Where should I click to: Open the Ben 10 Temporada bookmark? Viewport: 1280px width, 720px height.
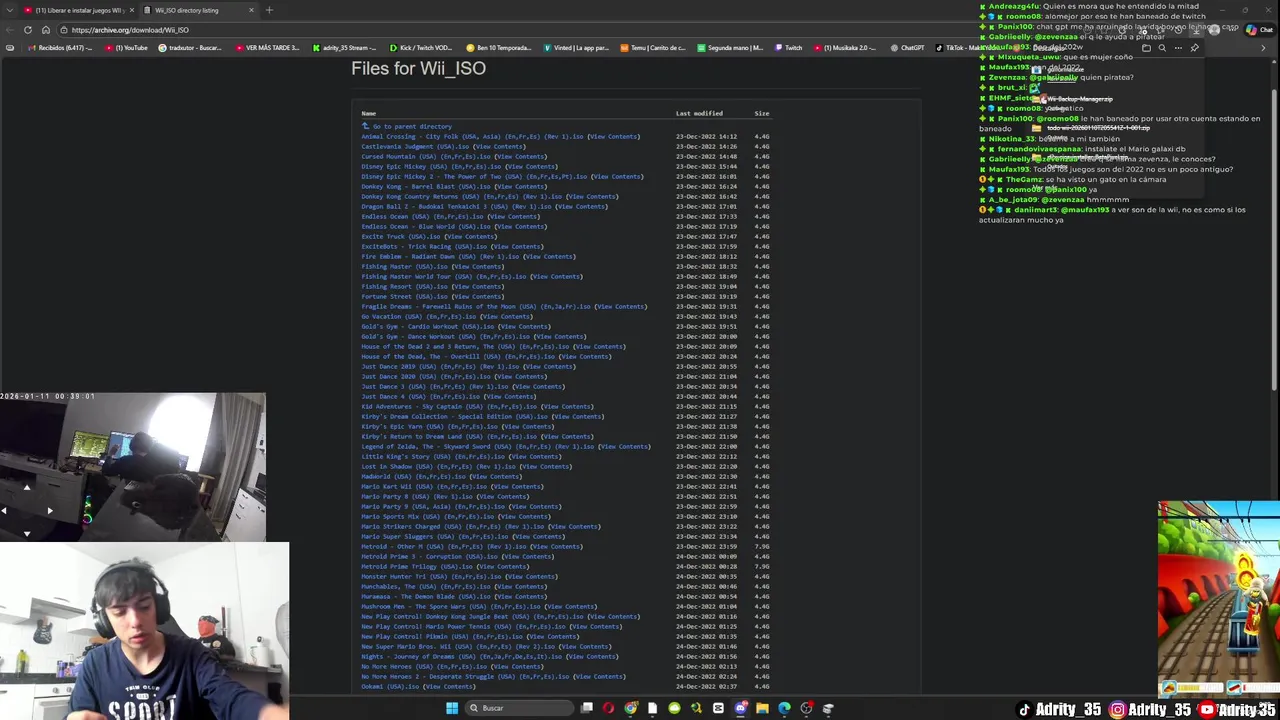[499, 48]
